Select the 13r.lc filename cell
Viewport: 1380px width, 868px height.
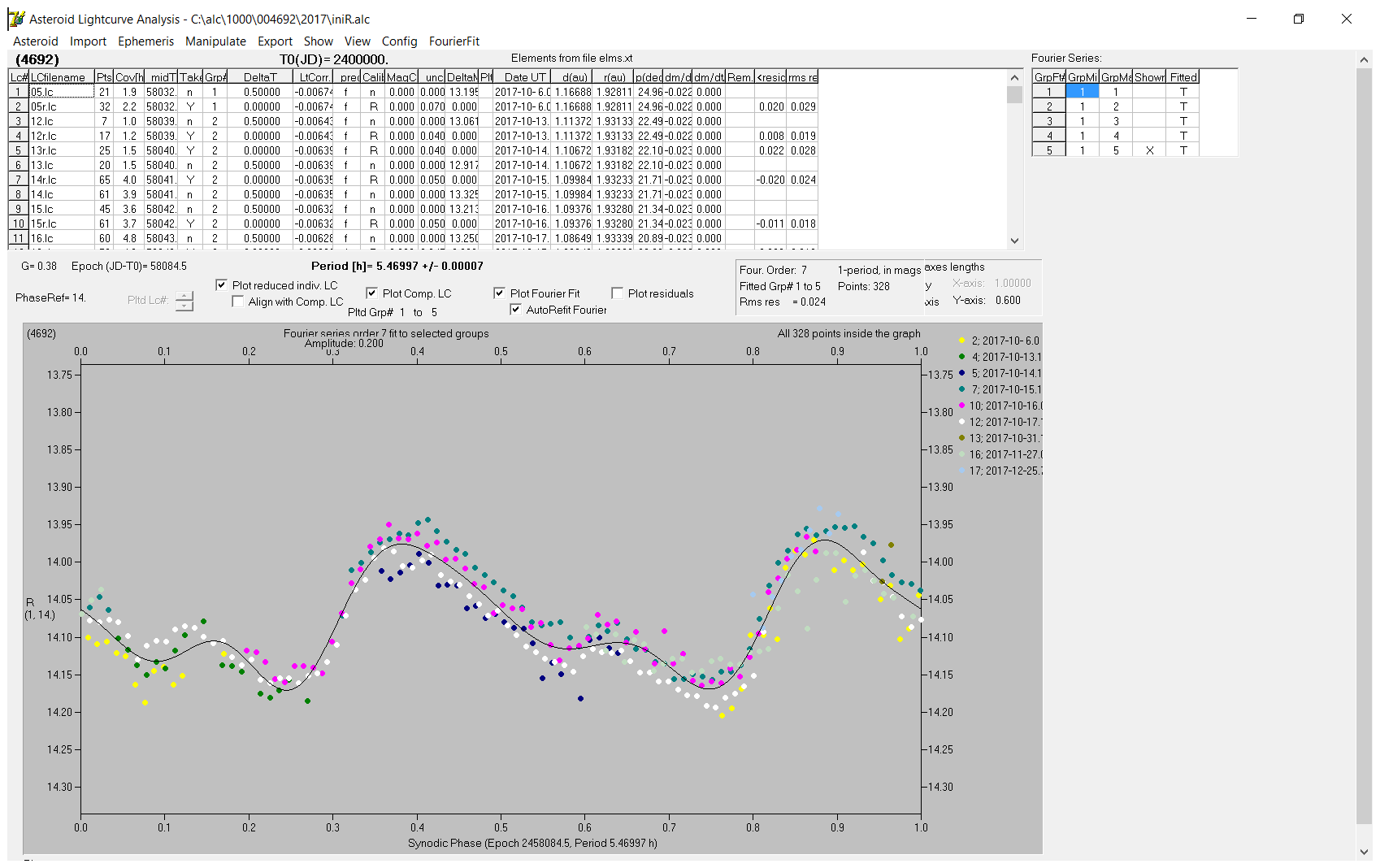click(62, 150)
